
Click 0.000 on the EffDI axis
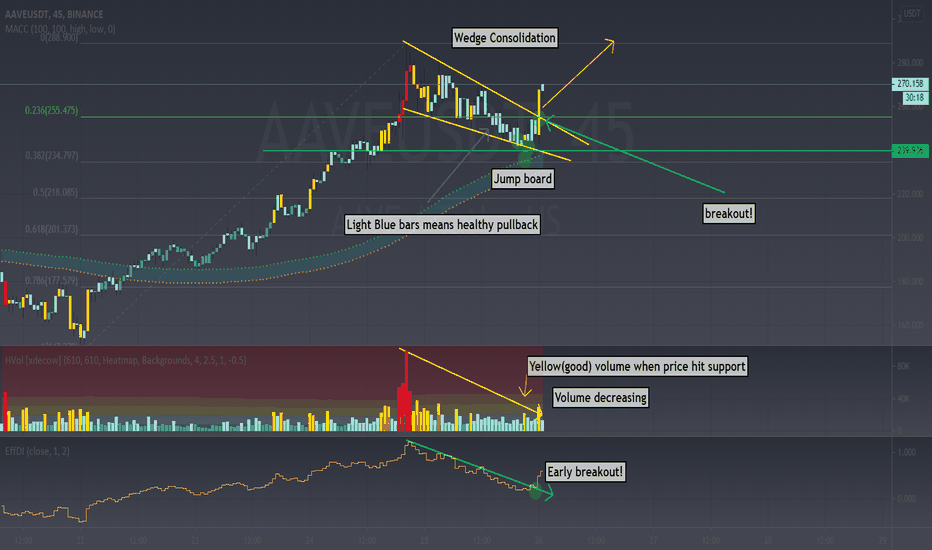coord(906,499)
